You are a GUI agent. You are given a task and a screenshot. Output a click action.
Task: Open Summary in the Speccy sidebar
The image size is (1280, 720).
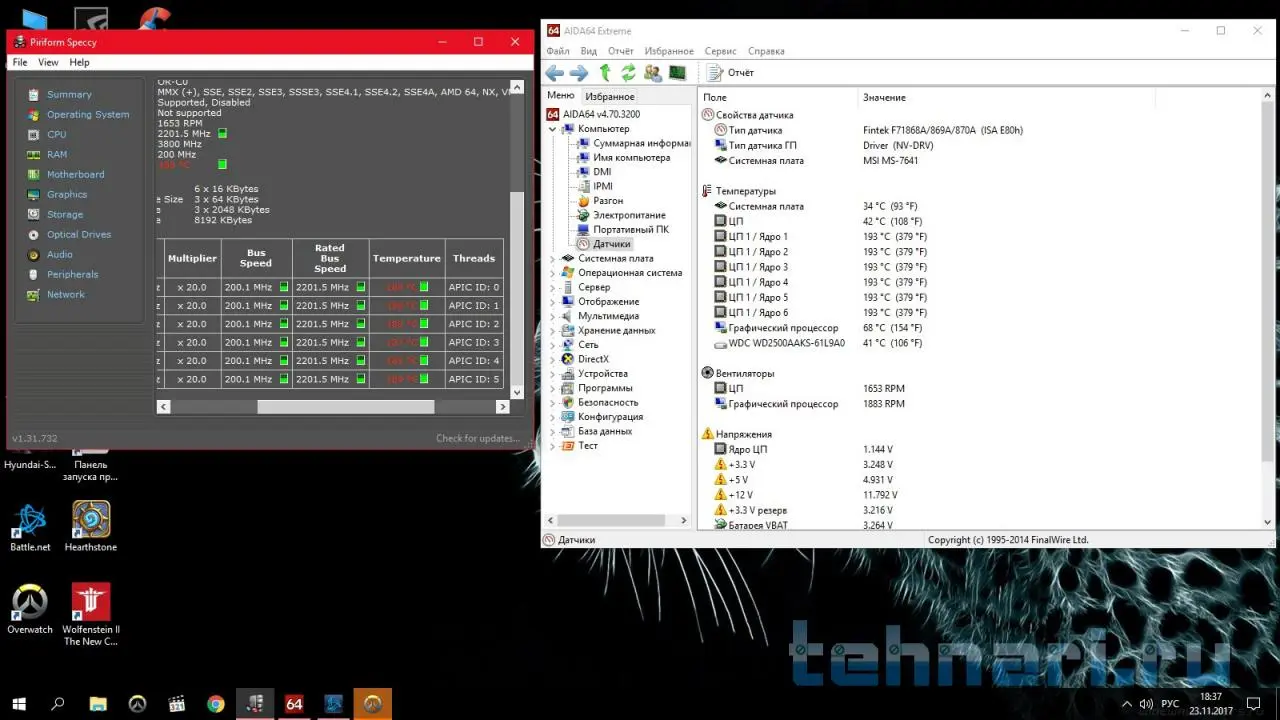[69, 94]
